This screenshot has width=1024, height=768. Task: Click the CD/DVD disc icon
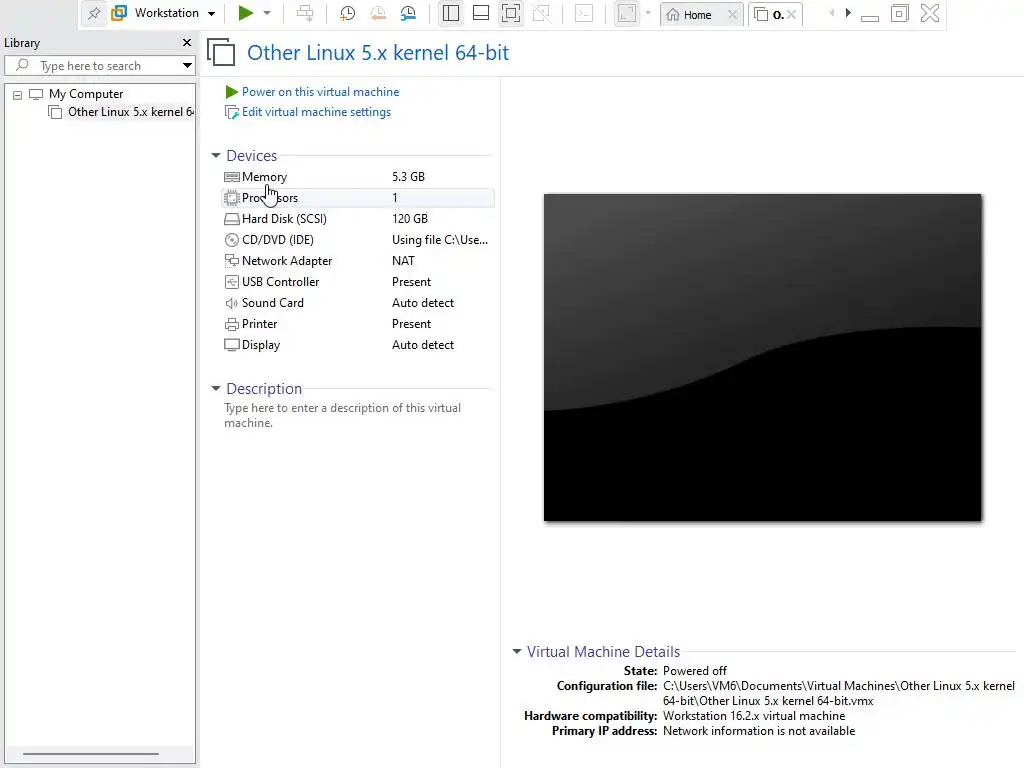(x=231, y=240)
